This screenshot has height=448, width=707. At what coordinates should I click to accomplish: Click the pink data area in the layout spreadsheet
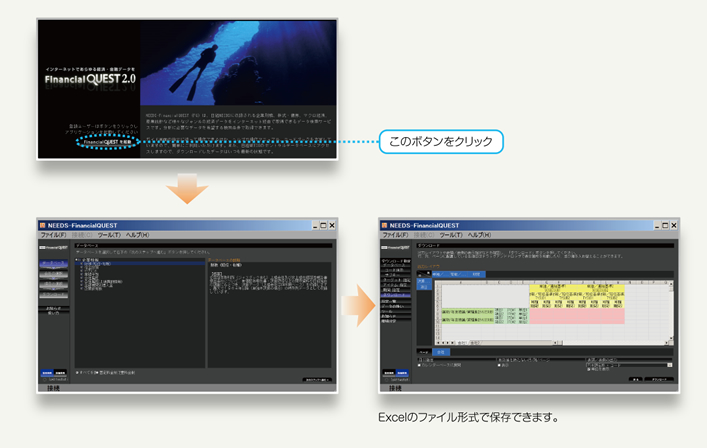coord(577,316)
